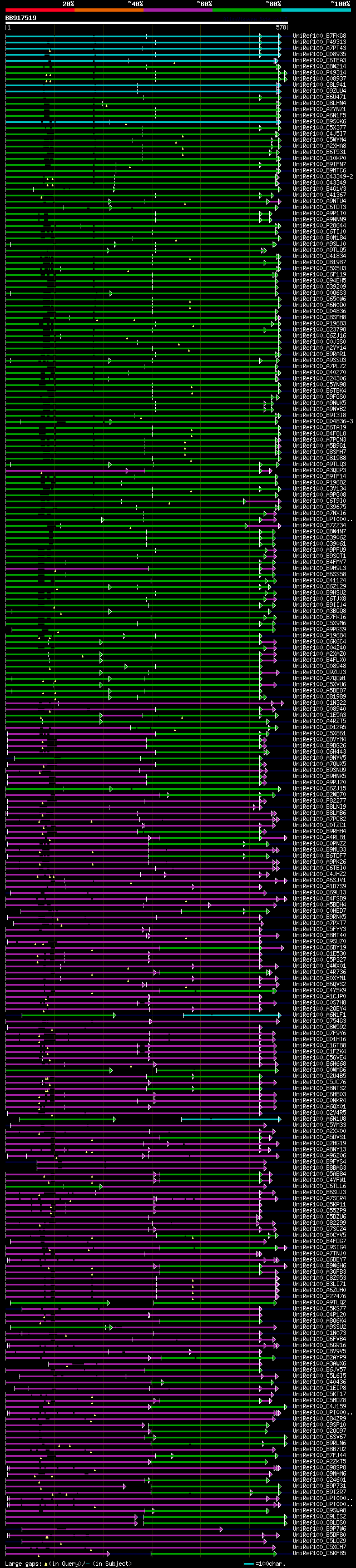Open hit UniRef100_O82299
356x1568 pixels.
(319, 1223)
